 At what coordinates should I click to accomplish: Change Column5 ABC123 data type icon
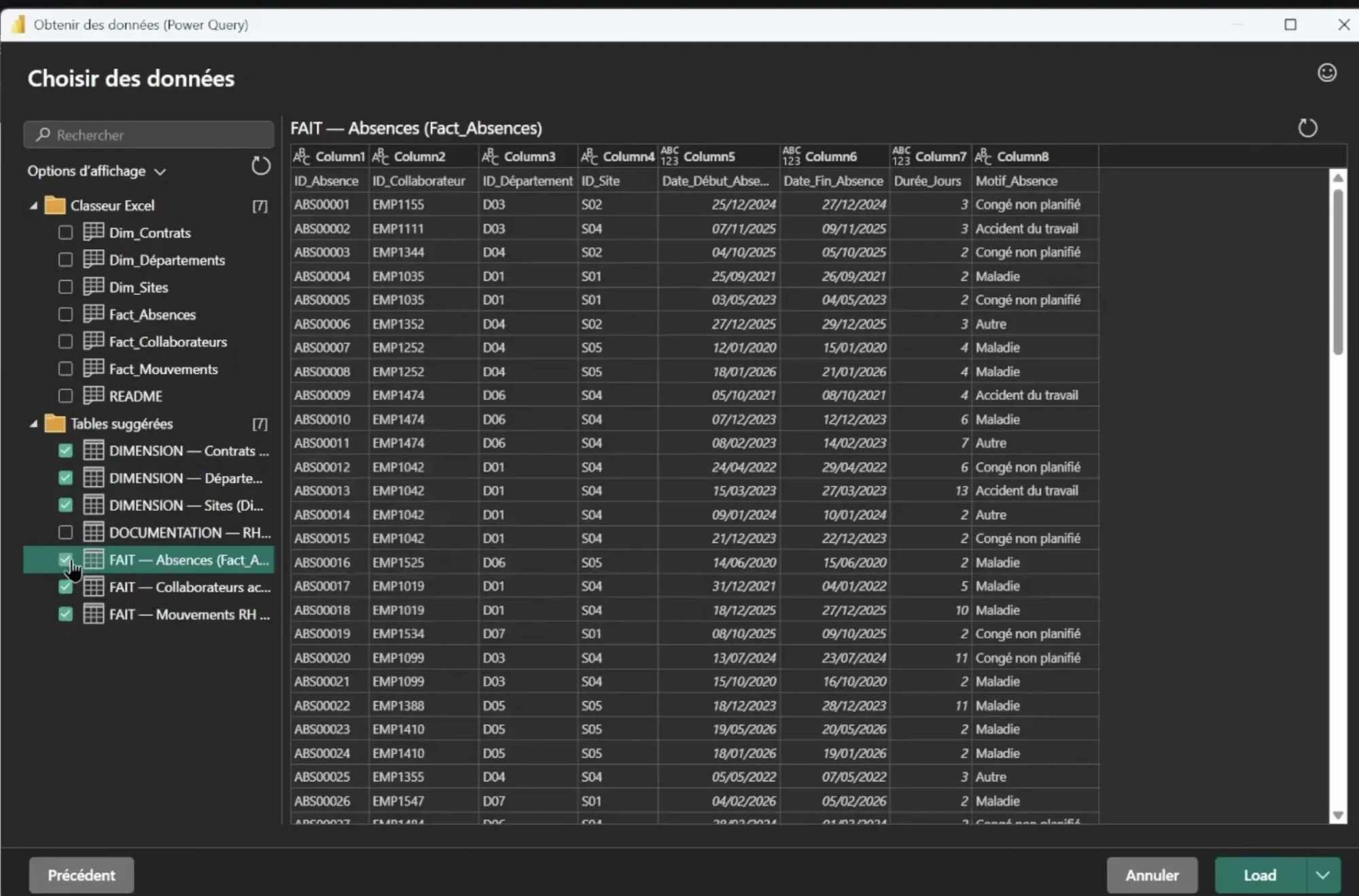pos(669,156)
